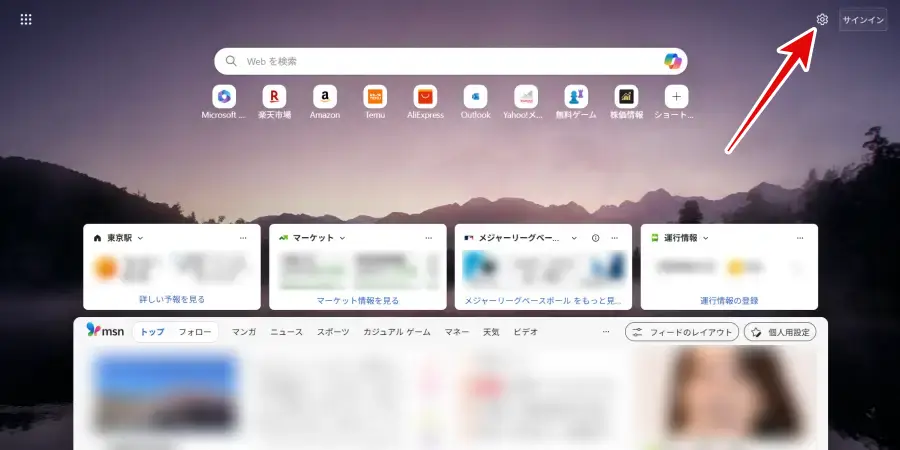Open the ビデオ category
This screenshot has width=900, height=450.
[x=526, y=332]
